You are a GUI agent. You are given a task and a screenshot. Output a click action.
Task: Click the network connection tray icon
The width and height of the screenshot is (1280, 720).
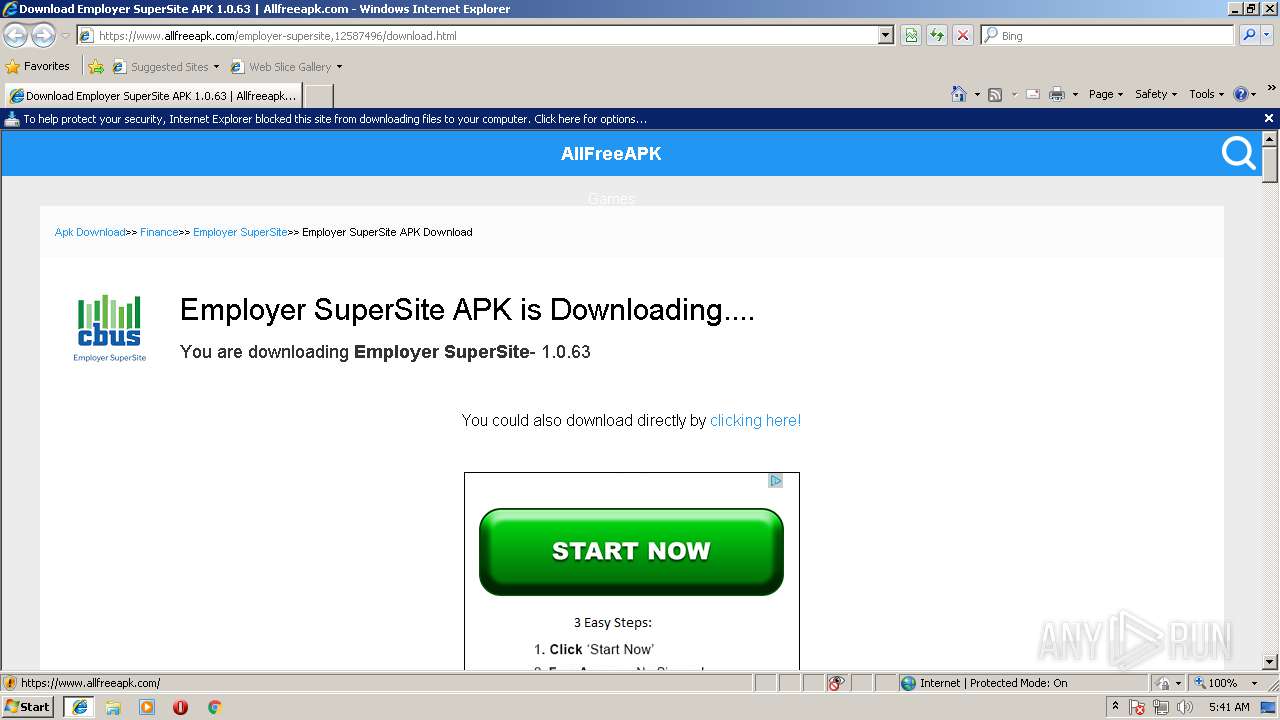pyautogui.click(x=1161, y=707)
